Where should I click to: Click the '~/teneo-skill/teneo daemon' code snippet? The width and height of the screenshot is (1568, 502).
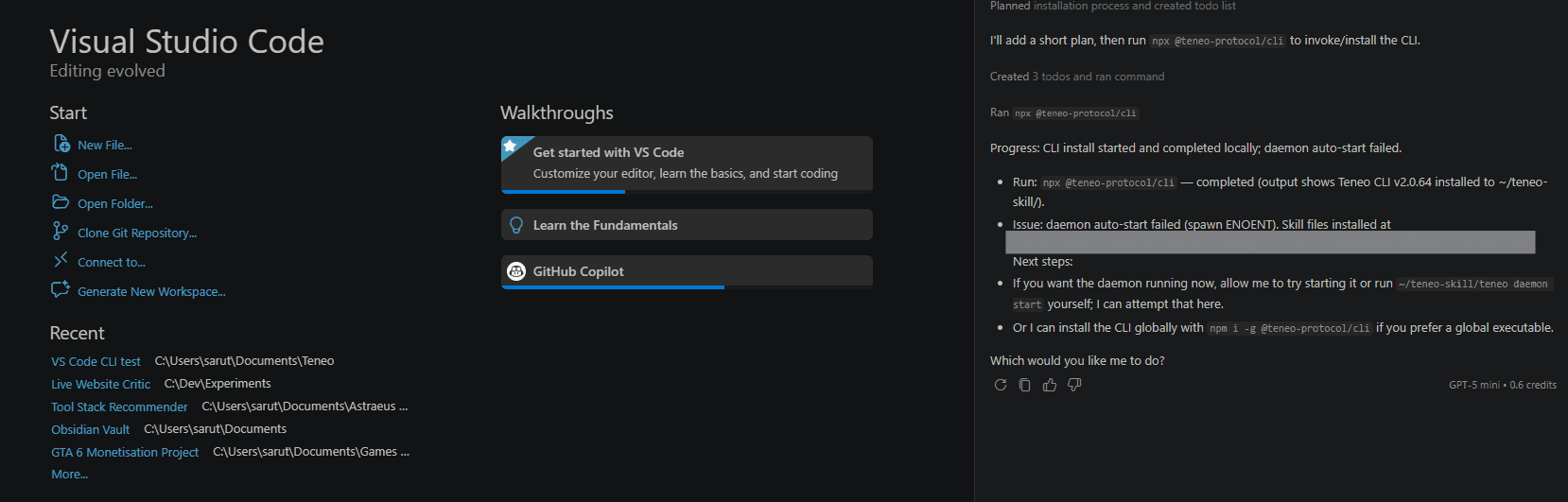click(x=1473, y=284)
